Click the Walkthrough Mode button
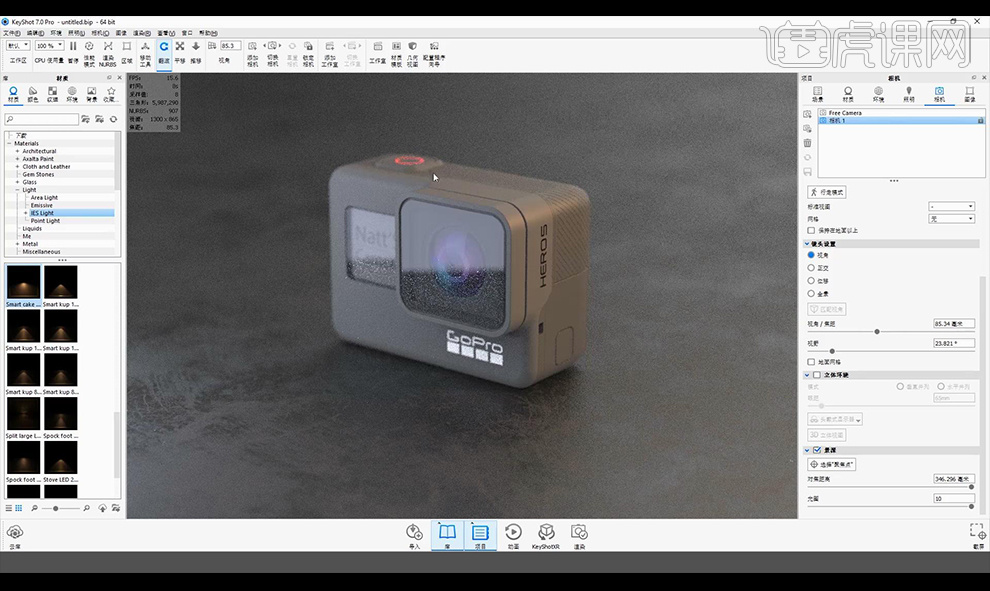 click(826, 192)
